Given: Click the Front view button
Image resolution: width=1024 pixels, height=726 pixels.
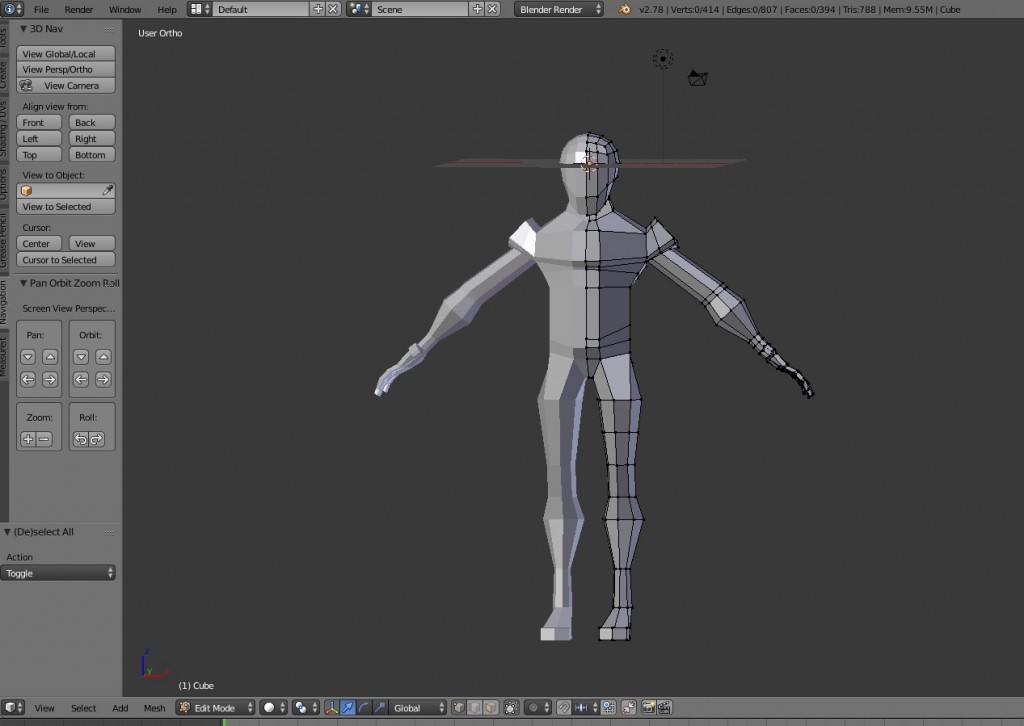Looking at the screenshot, I should (x=38, y=122).
